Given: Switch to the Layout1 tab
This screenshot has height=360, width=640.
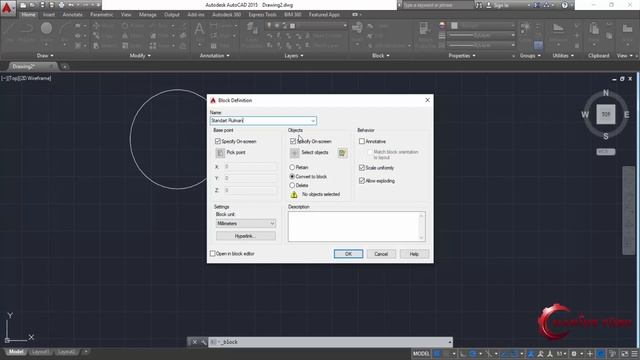Looking at the screenshot, I should [40, 352].
